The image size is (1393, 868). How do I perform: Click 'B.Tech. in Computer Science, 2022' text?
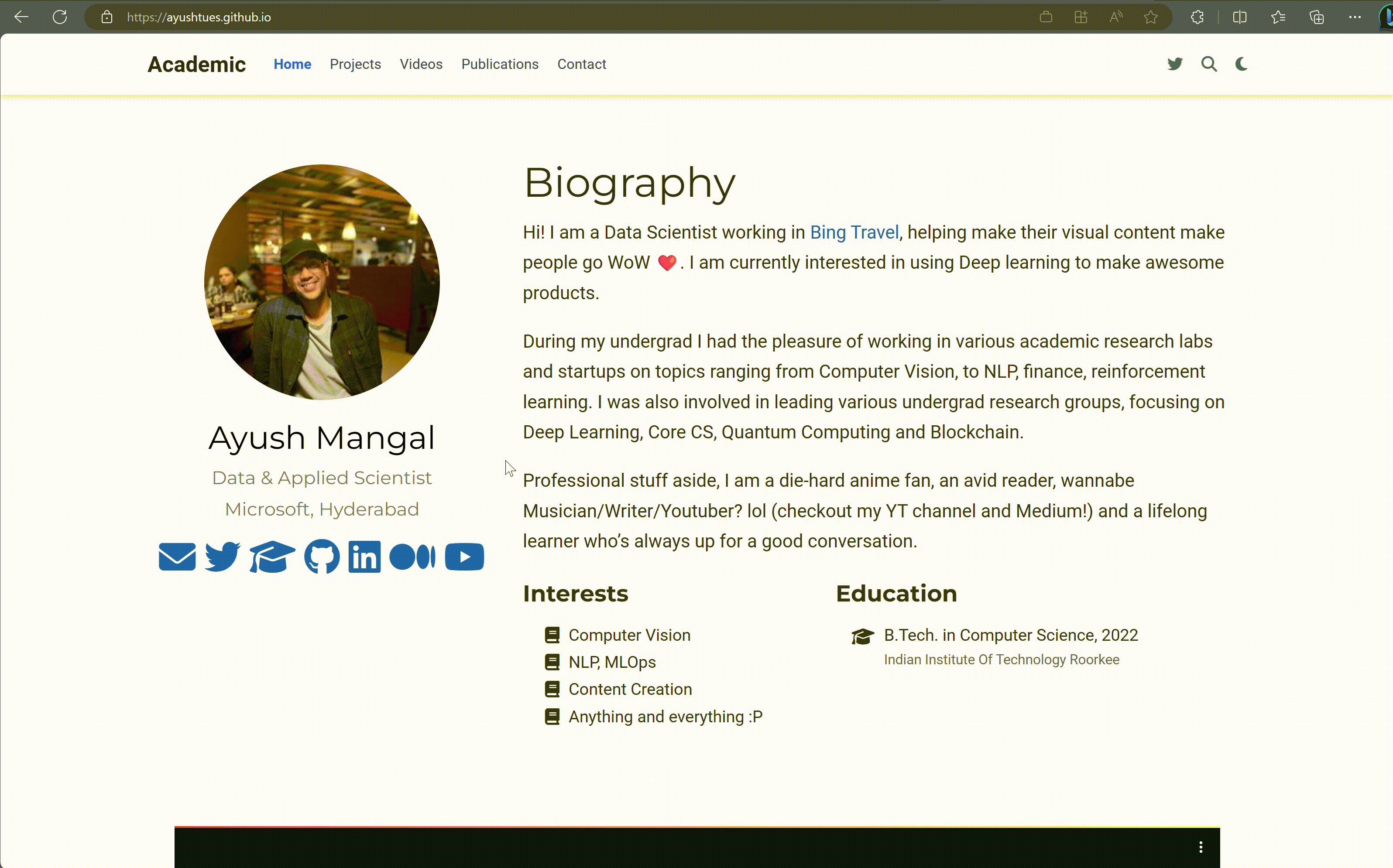coord(1011,636)
